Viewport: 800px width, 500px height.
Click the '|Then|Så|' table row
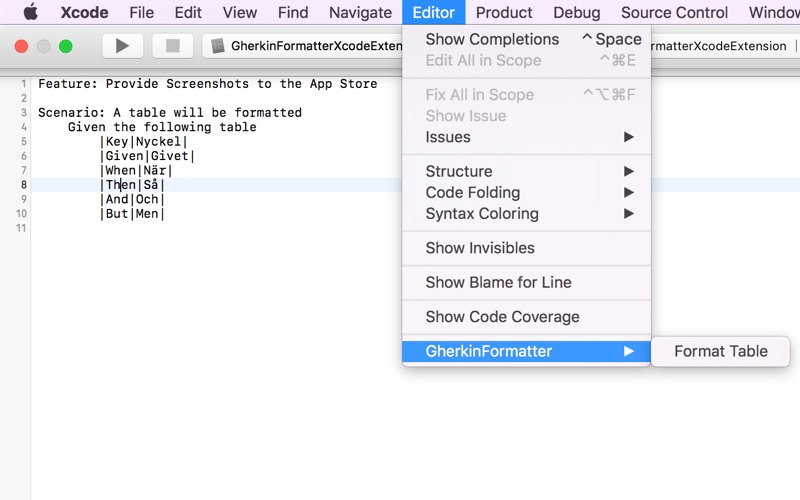pyautogui.click(x=132, y=185)
